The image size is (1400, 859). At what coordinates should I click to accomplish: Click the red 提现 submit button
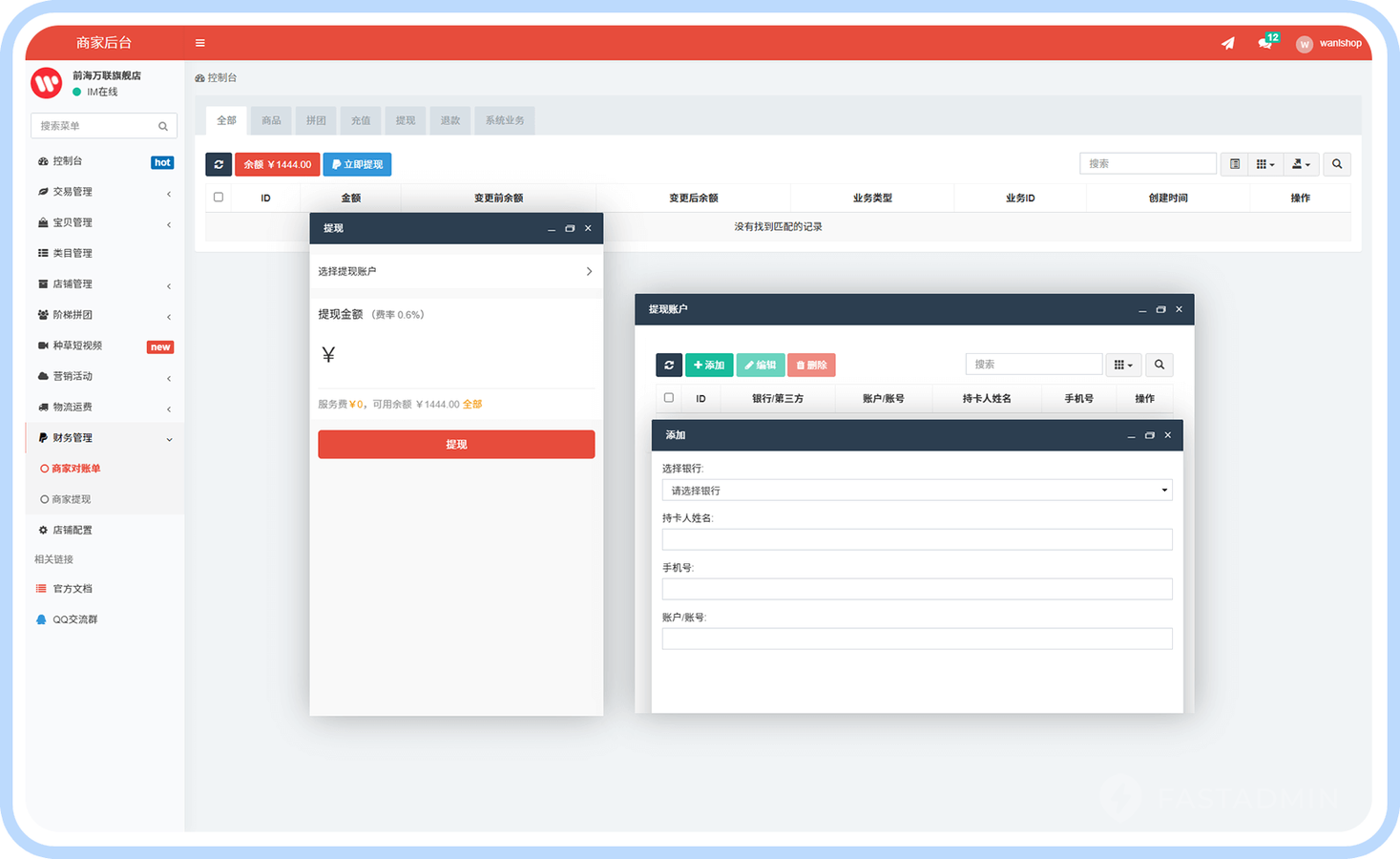tap(456, 445)
